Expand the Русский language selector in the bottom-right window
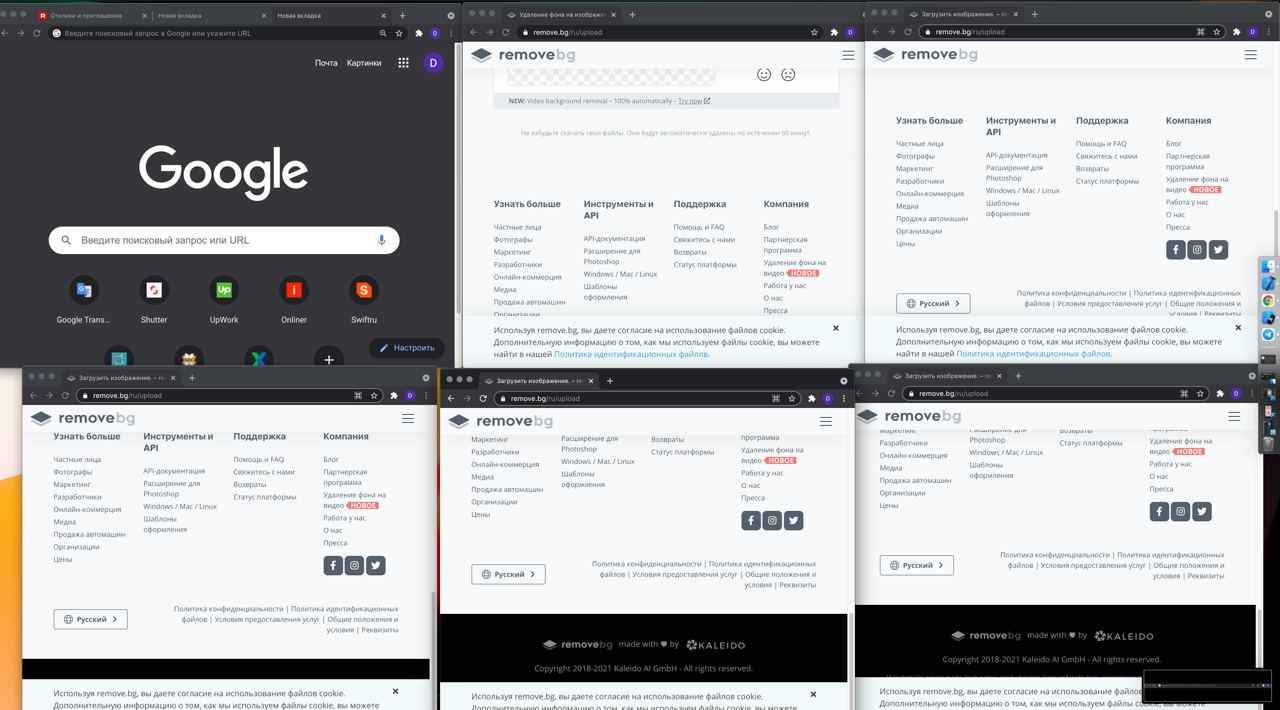 916,565
